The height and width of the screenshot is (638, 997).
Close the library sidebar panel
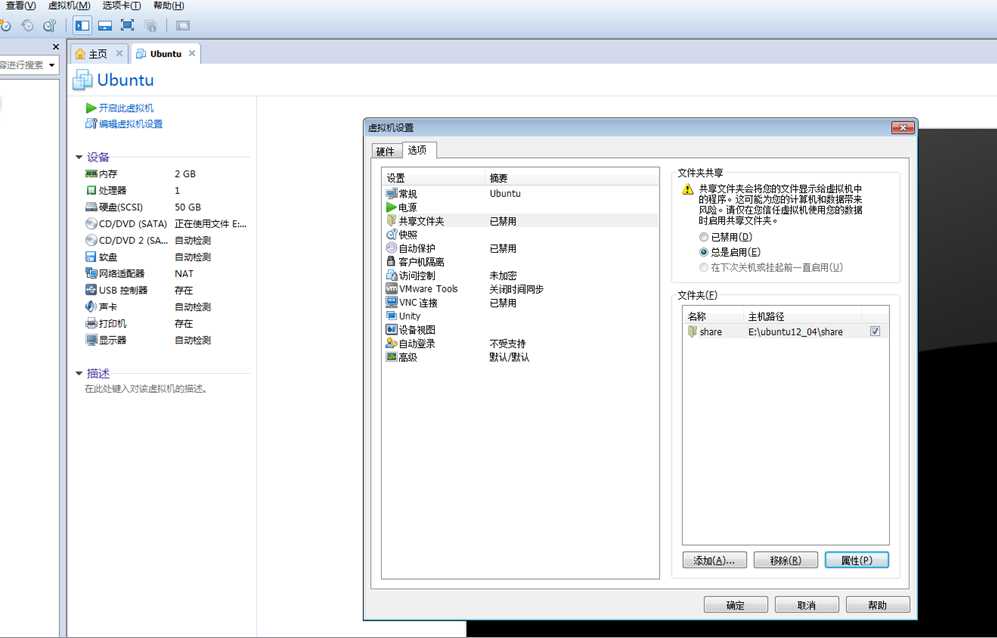55,46
